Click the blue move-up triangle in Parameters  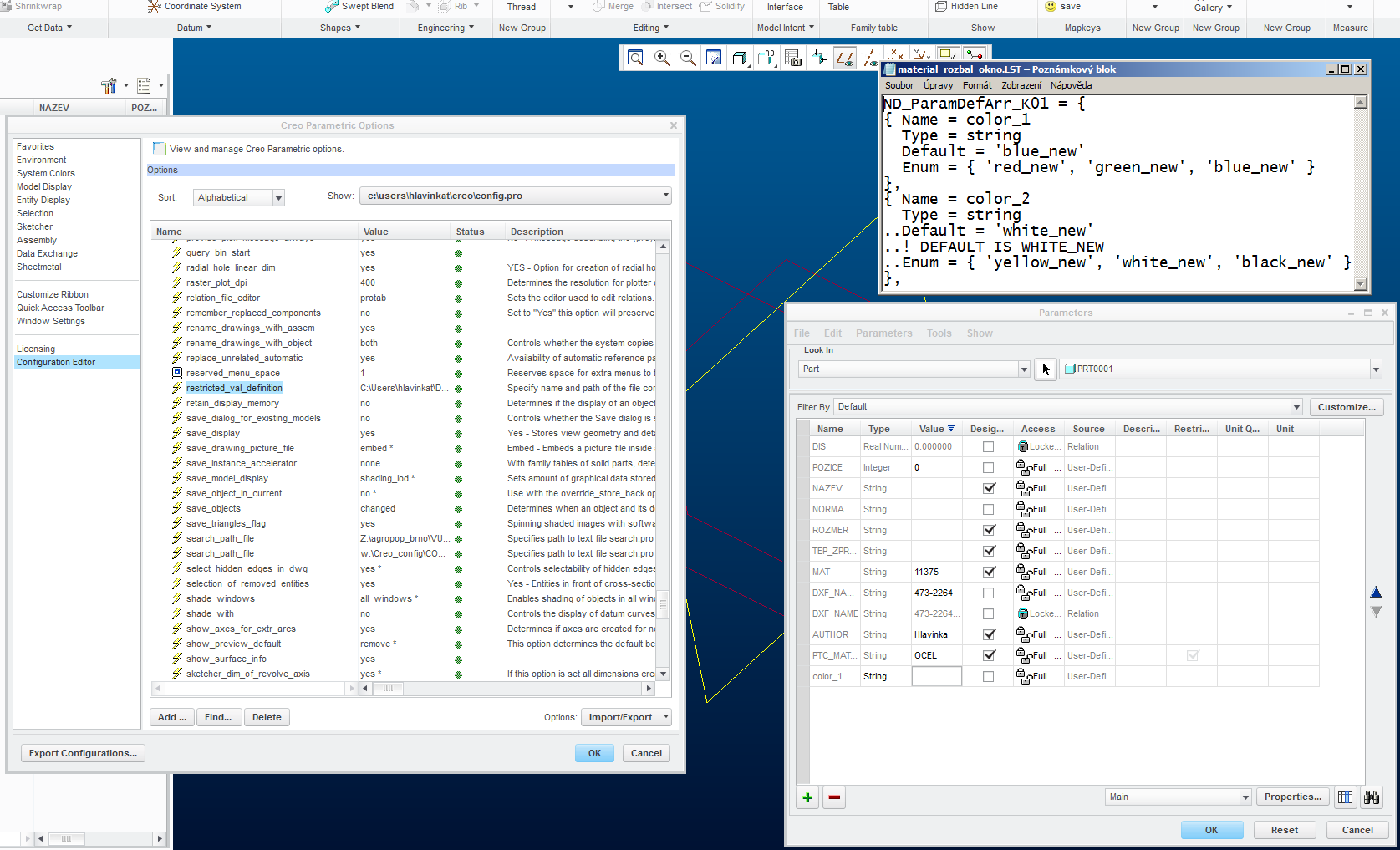1376,593
